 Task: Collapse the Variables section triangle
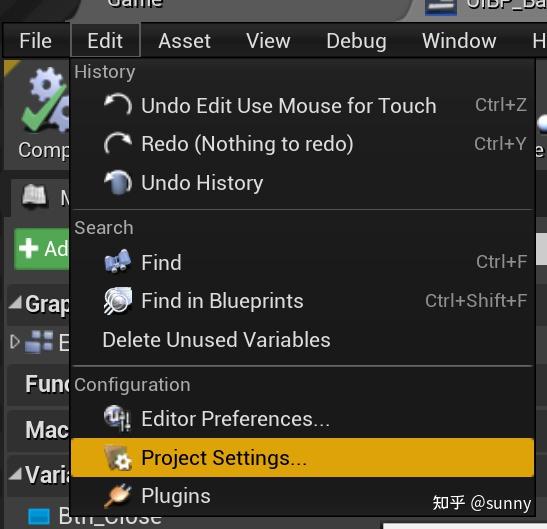pyautogui.click(x=15, y=474)
